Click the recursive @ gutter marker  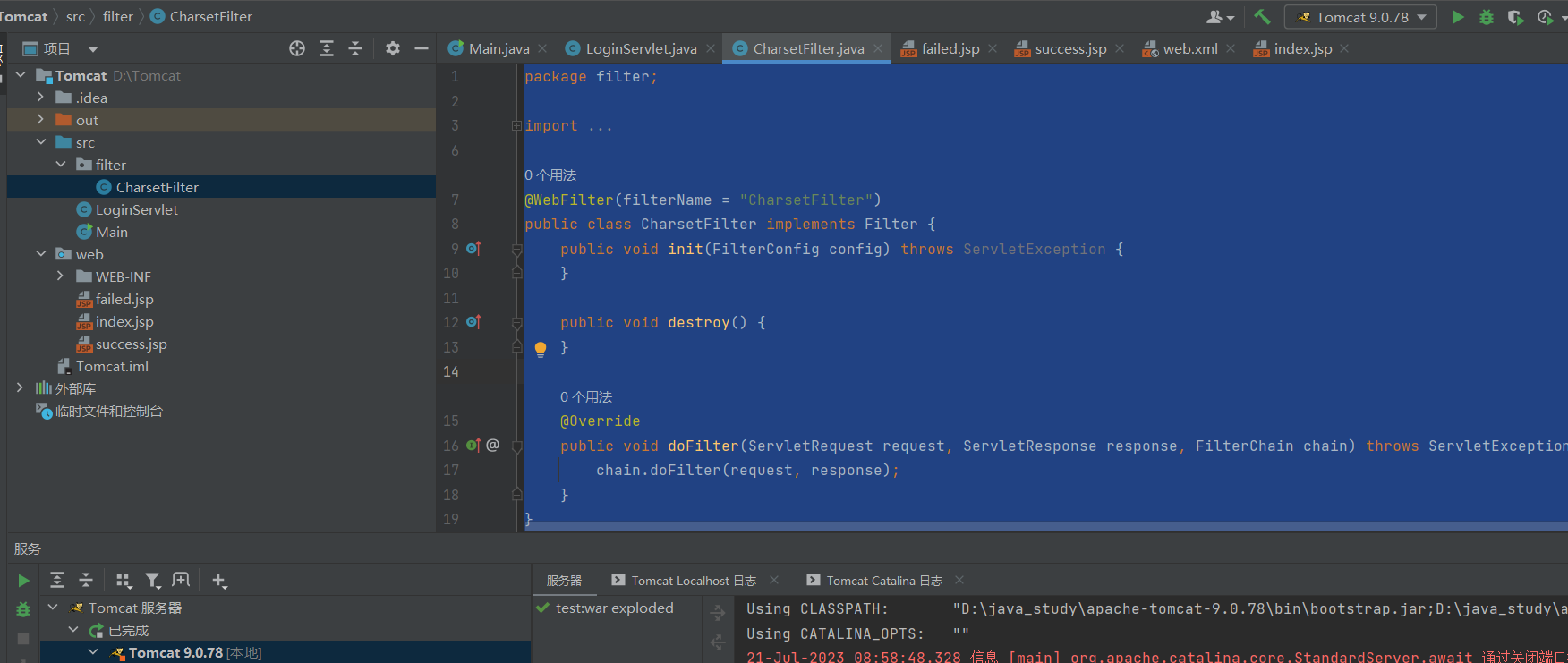493,446
